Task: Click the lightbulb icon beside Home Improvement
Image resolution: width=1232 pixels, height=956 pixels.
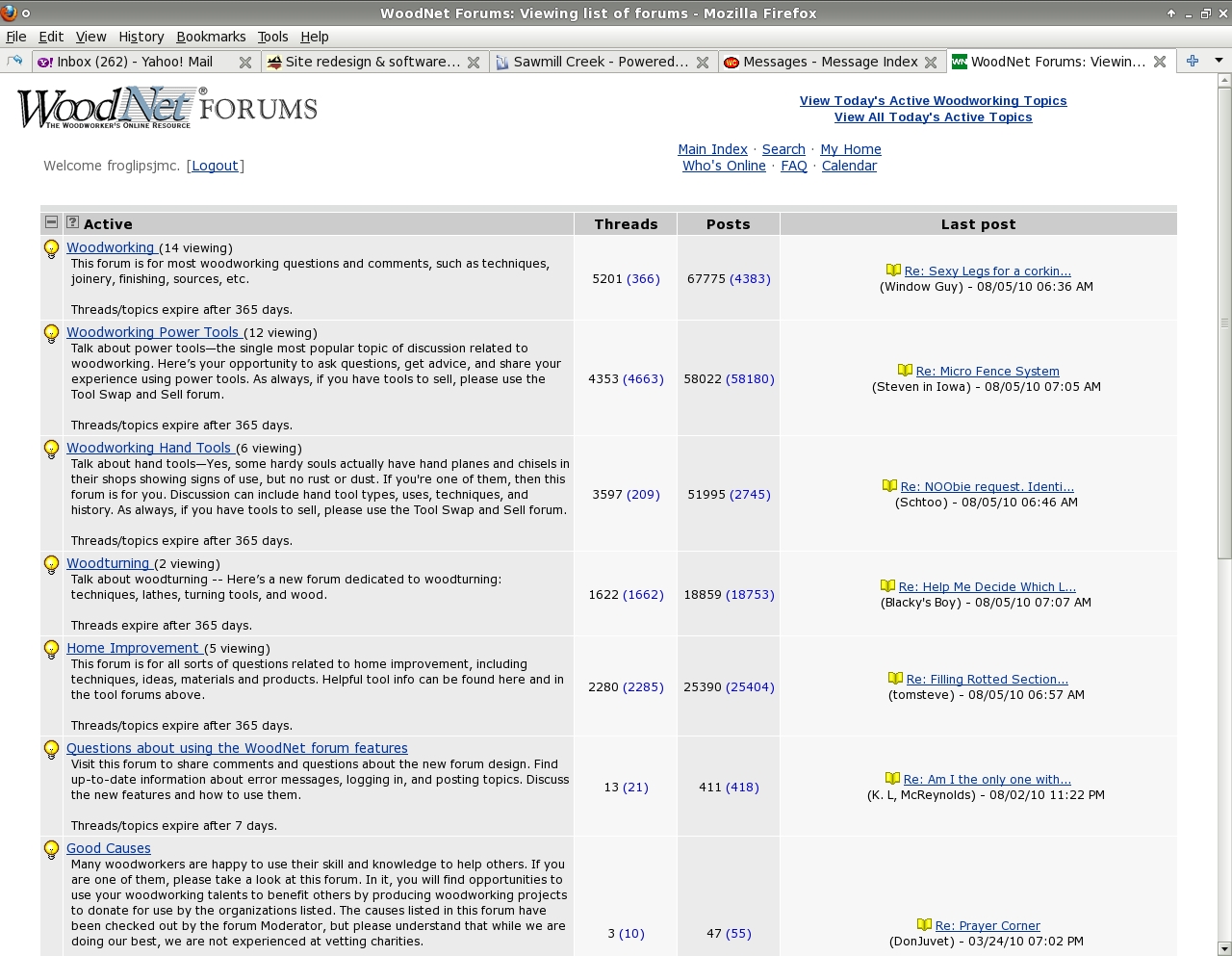Action: [52, 650]
